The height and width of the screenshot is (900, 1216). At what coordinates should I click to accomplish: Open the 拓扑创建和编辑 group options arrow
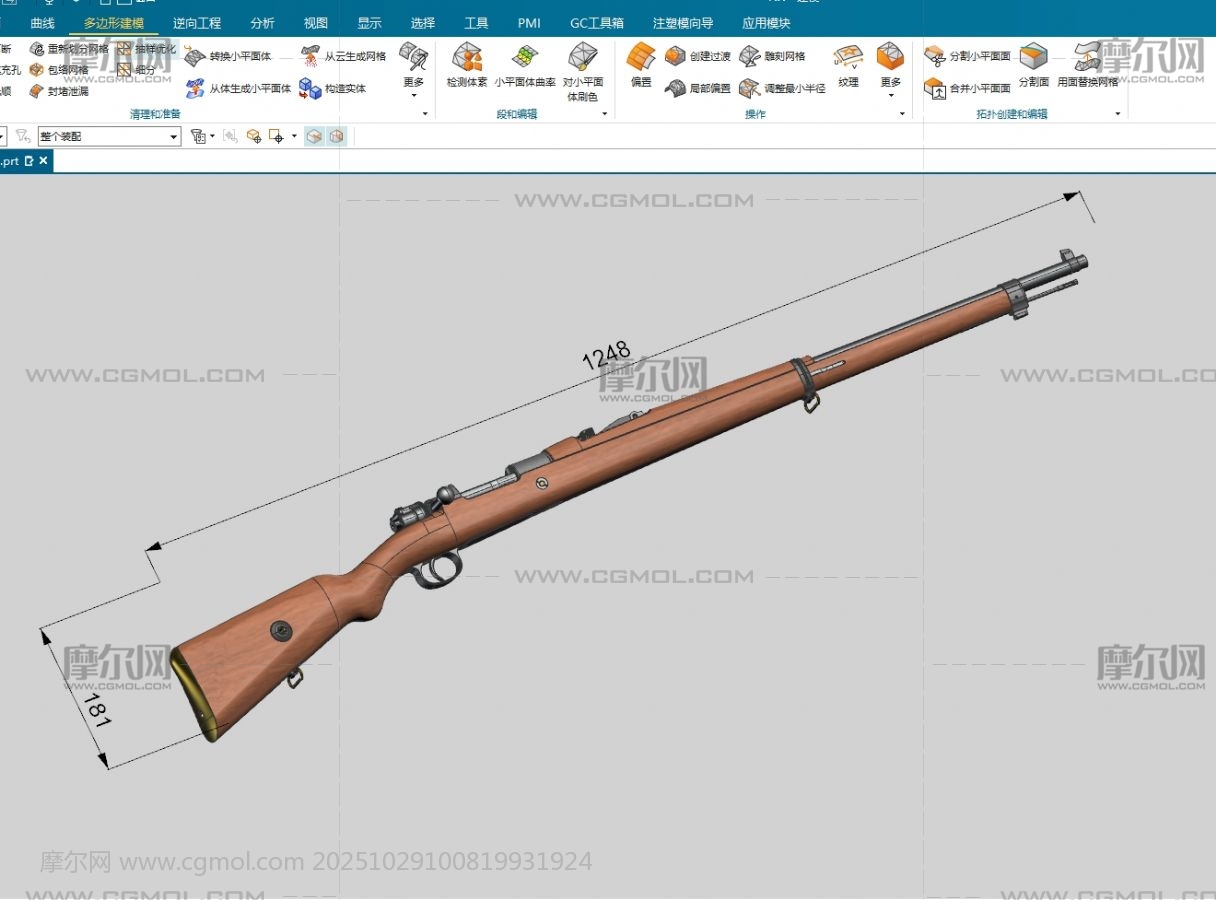coord(1118,114)
